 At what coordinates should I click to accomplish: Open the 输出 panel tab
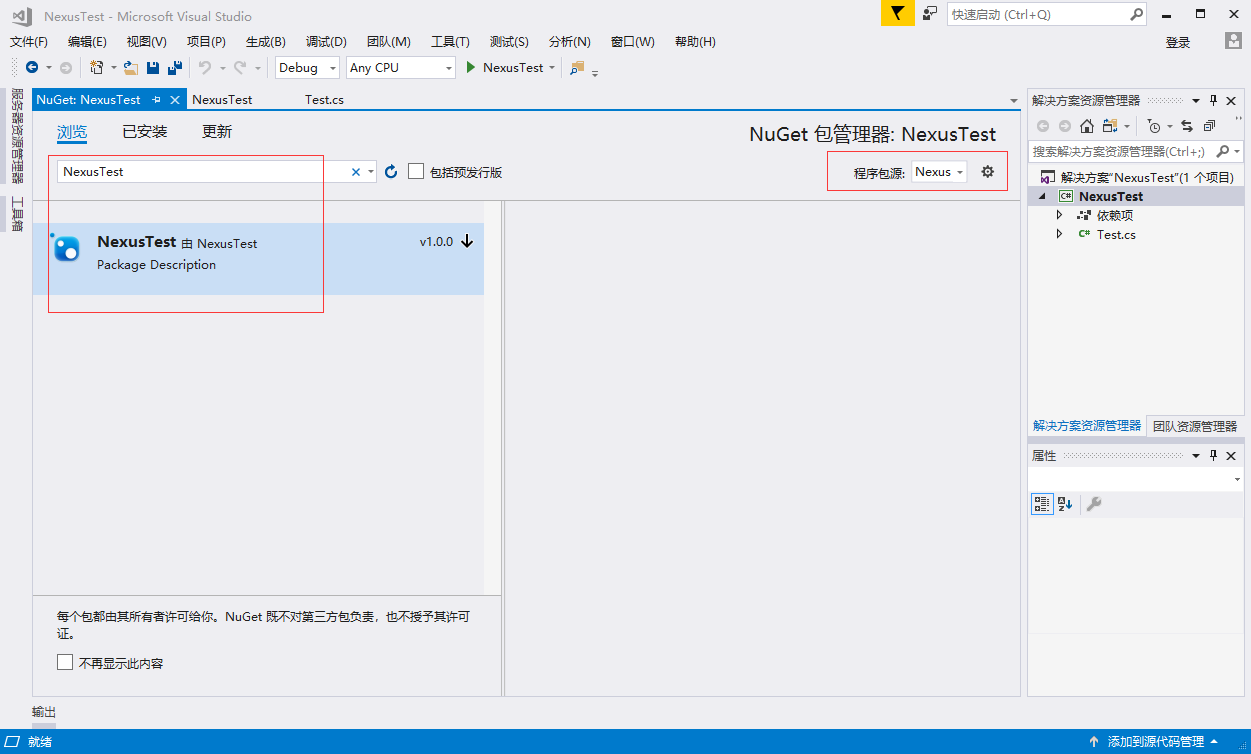[44, 712]
